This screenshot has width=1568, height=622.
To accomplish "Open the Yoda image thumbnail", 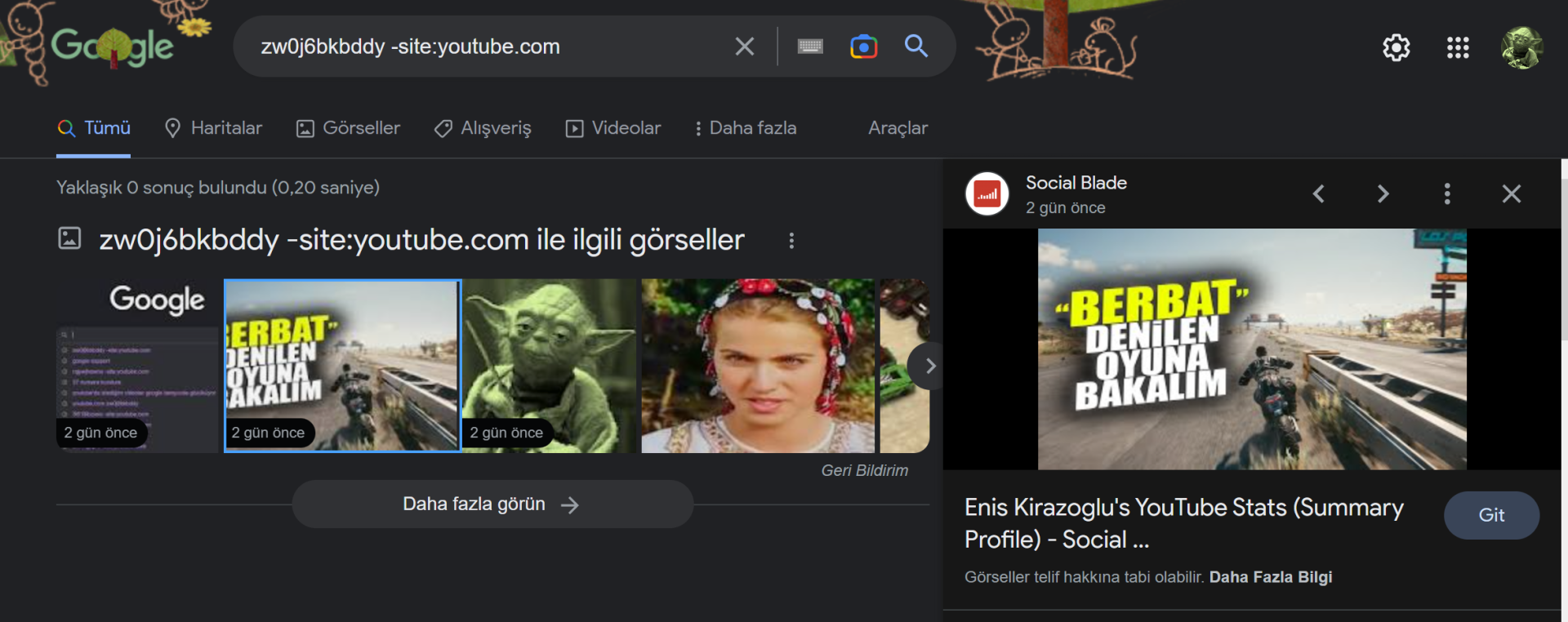I will pos(550,366).
